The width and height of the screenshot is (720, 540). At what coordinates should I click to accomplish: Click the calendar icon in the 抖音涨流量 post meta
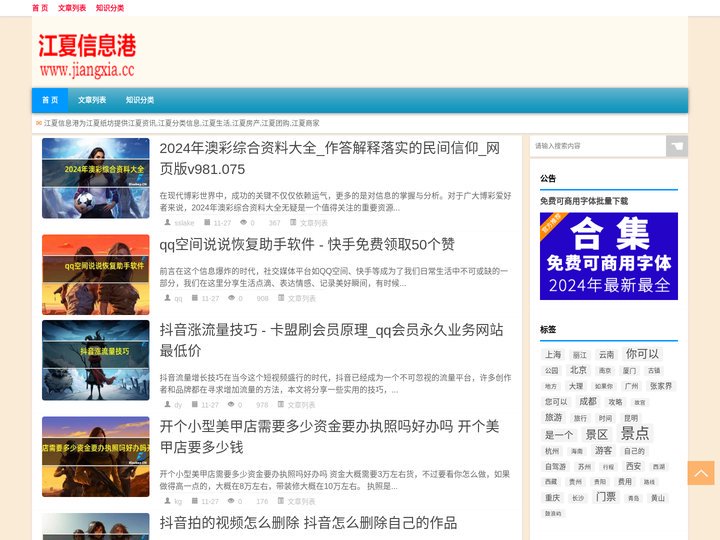[195, 405]
